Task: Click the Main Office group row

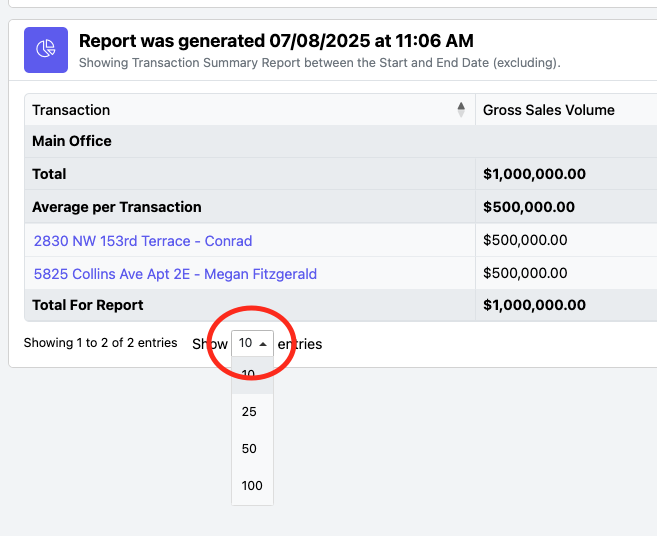Action: pos(341,141)
